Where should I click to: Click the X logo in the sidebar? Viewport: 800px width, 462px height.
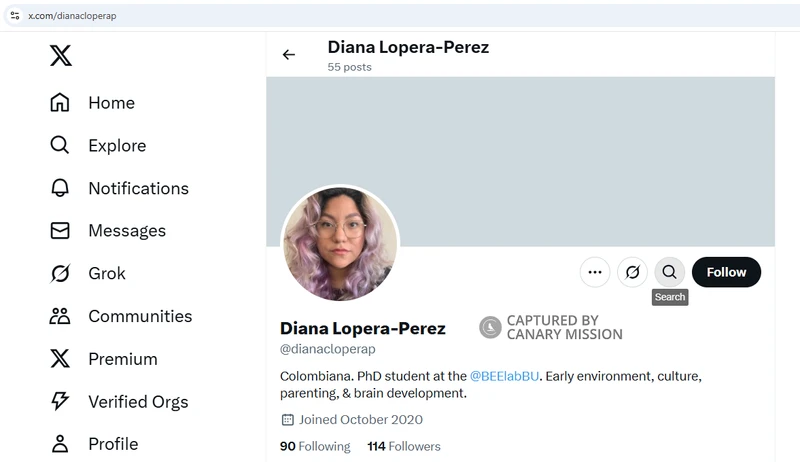(61, 55)
